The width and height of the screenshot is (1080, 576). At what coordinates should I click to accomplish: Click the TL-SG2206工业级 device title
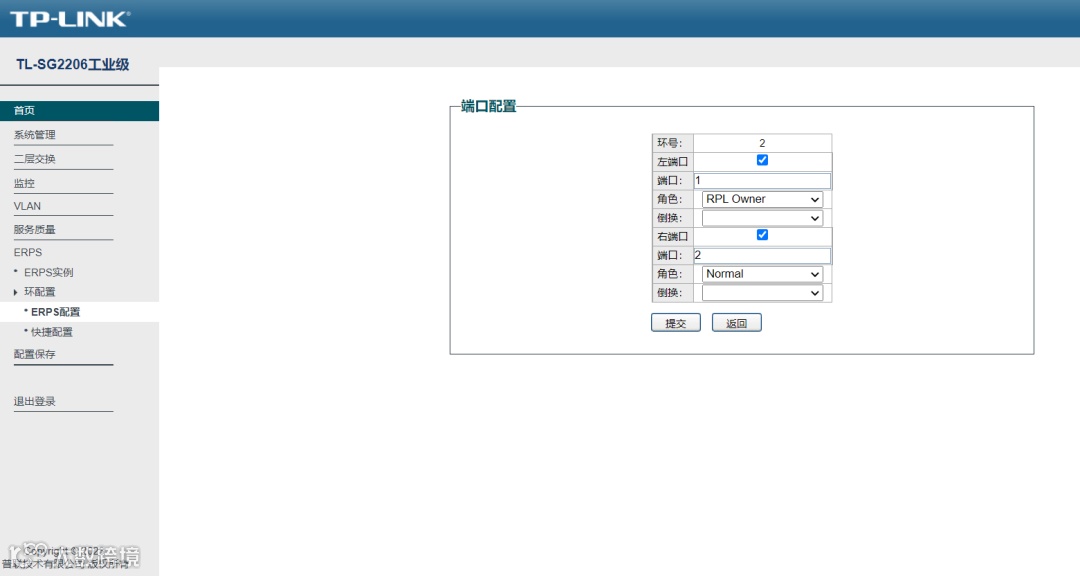coord(73,64)
